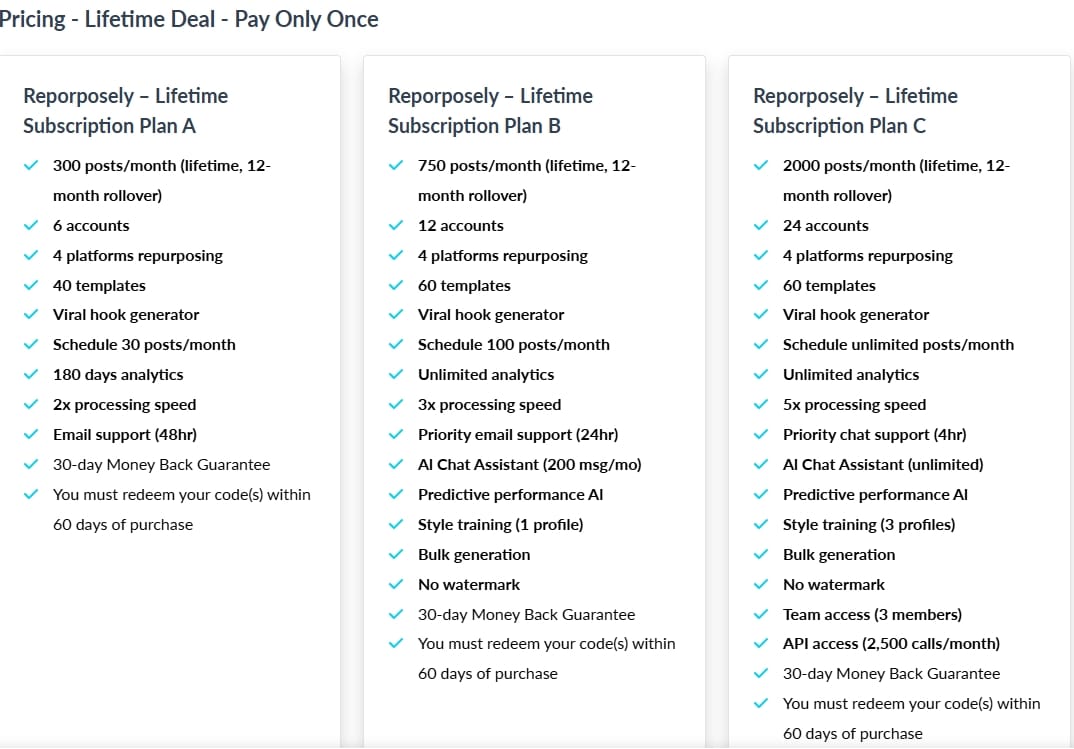Click checkmark beside '180 days analytics'
The image size is (1074, 749).
click(31, 375)
